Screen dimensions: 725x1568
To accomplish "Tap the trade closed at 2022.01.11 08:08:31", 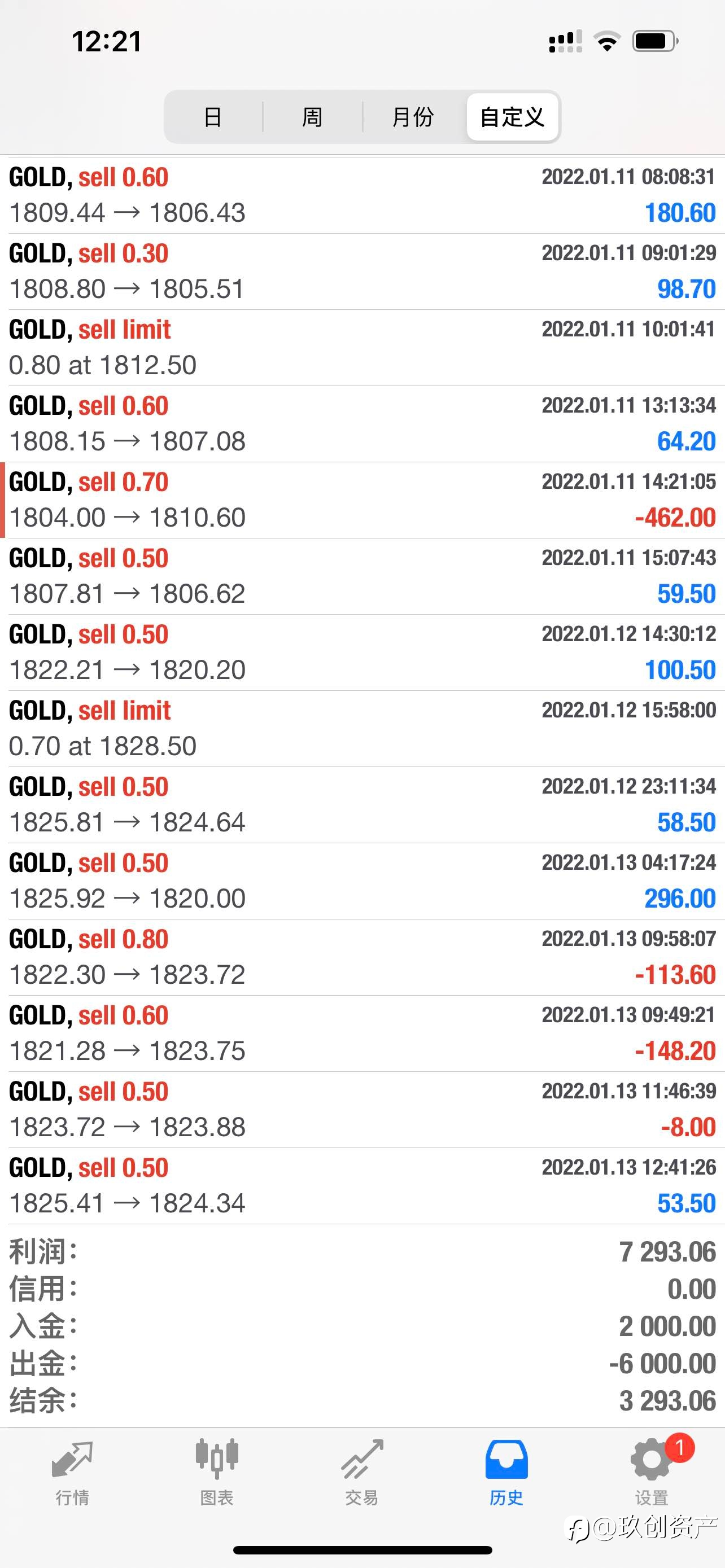I will click(362, 195).
